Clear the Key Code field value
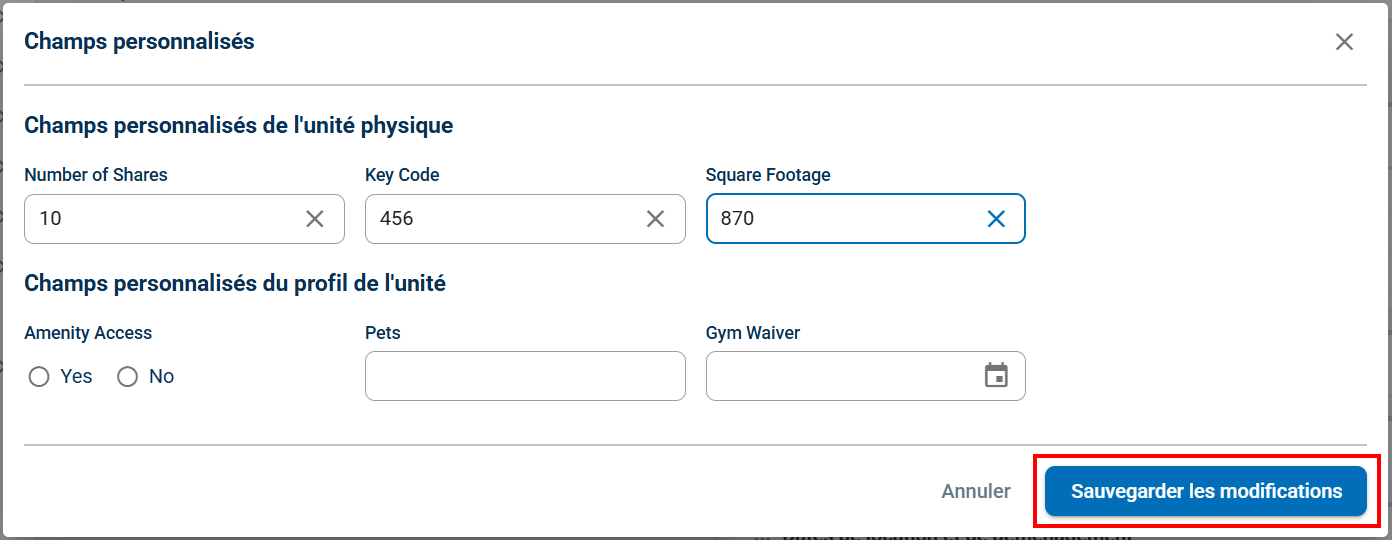This screenshot has height=540, width=1392. tap(656, 219)
